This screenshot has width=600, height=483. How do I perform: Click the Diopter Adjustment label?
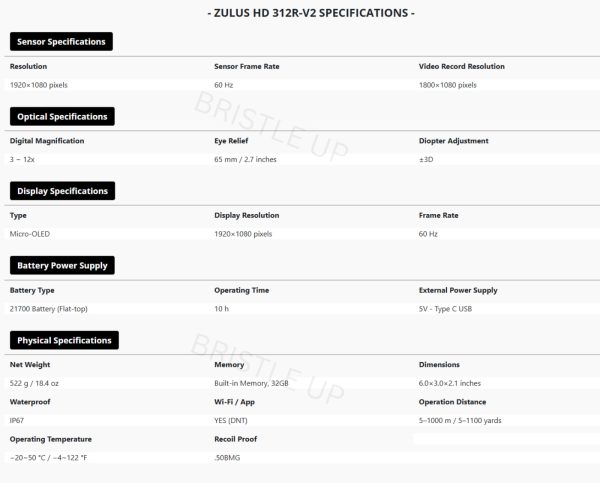[454, 141]
